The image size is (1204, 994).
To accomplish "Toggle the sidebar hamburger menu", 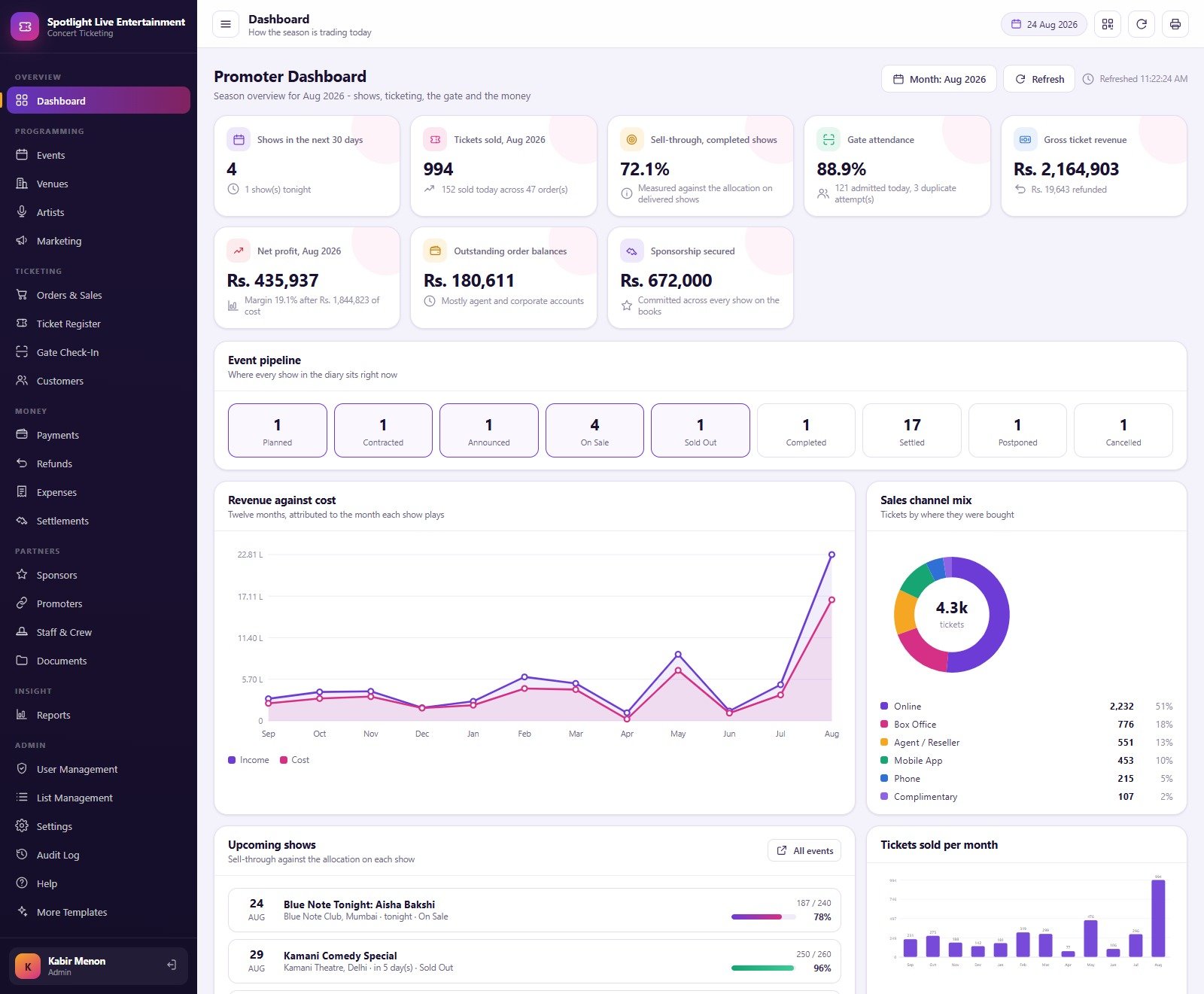I will [x=225, y=24].
